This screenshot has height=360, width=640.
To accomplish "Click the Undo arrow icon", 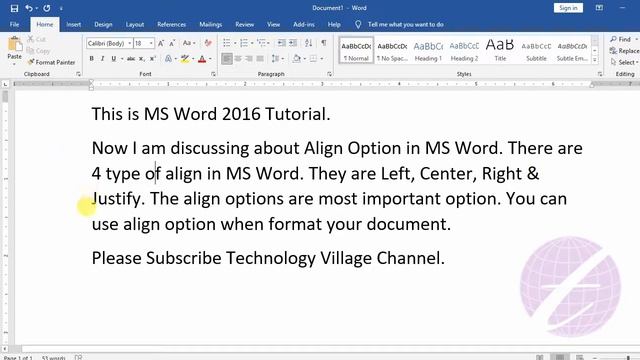I will (29, 8).
